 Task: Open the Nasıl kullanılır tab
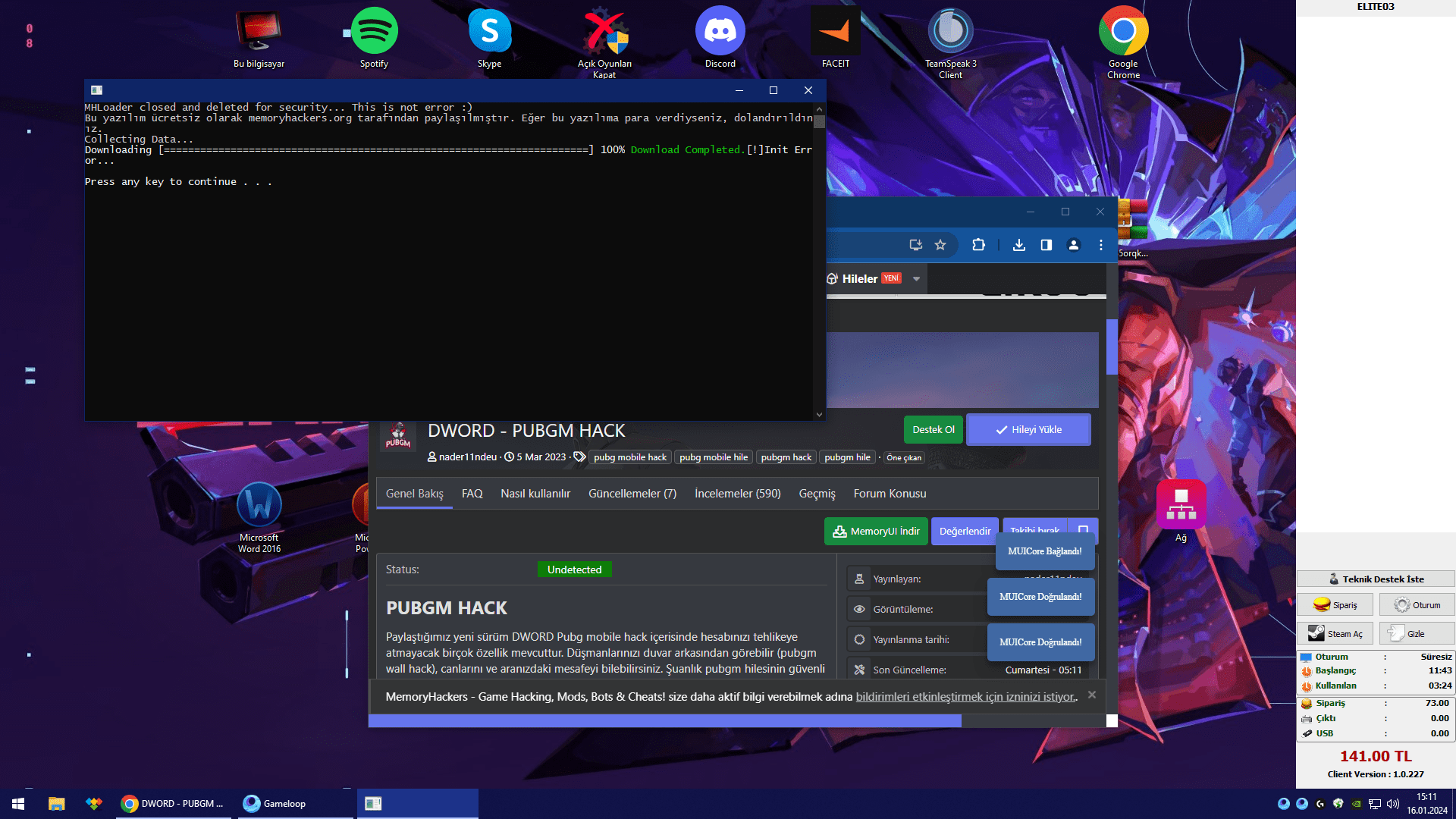535,494
